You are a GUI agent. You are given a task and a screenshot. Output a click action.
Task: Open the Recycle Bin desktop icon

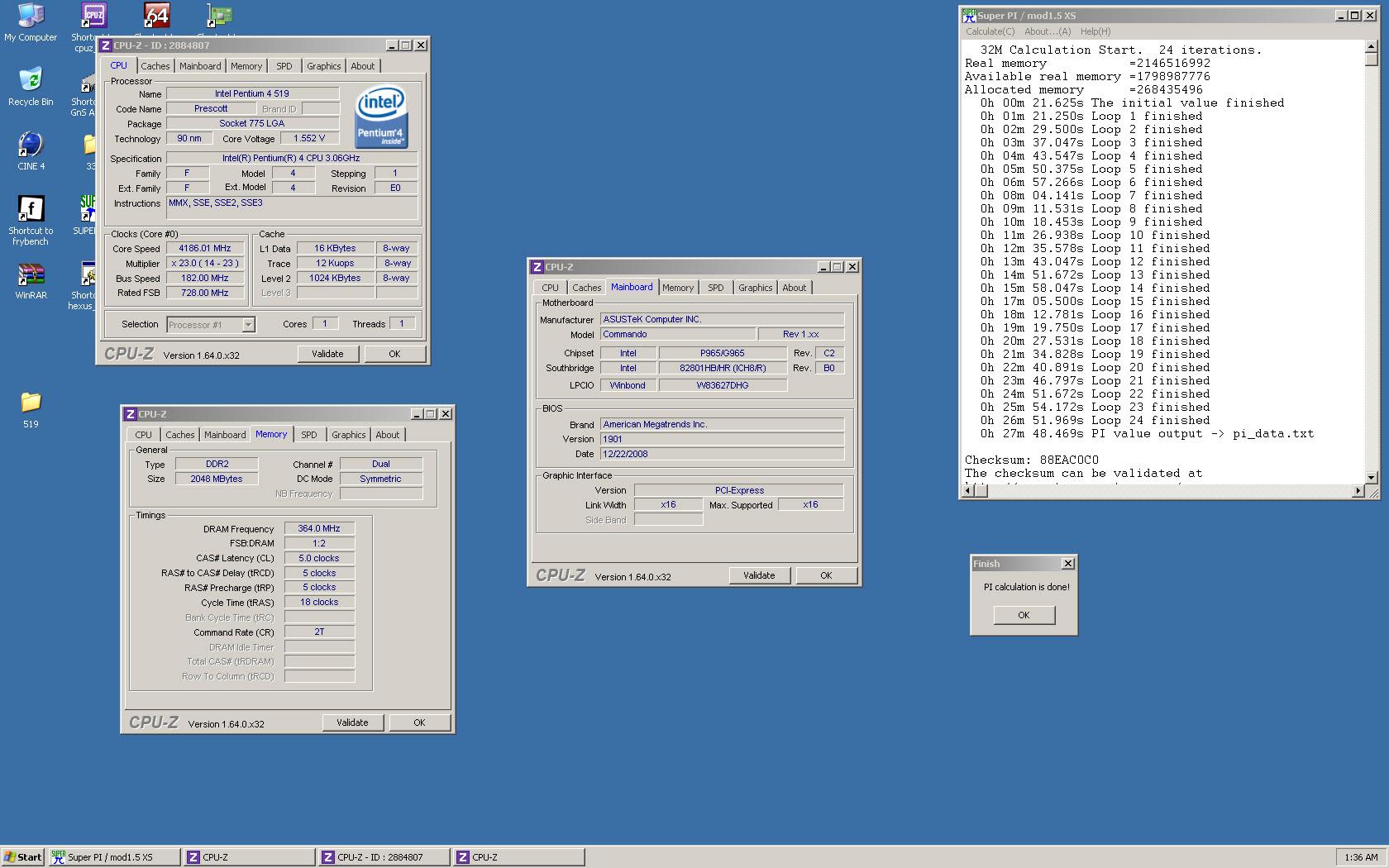pos(31,87)
